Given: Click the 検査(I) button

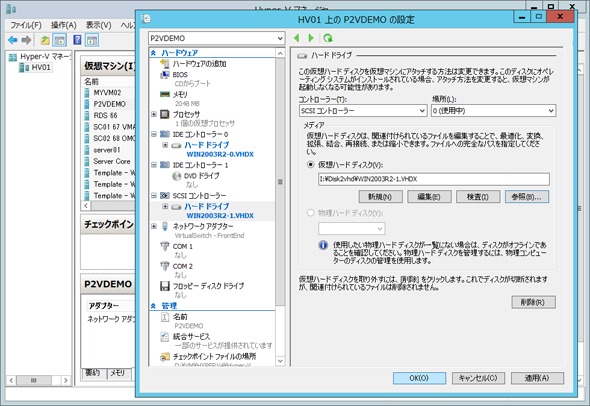Looking at the screenshot, I should point(478,196).
